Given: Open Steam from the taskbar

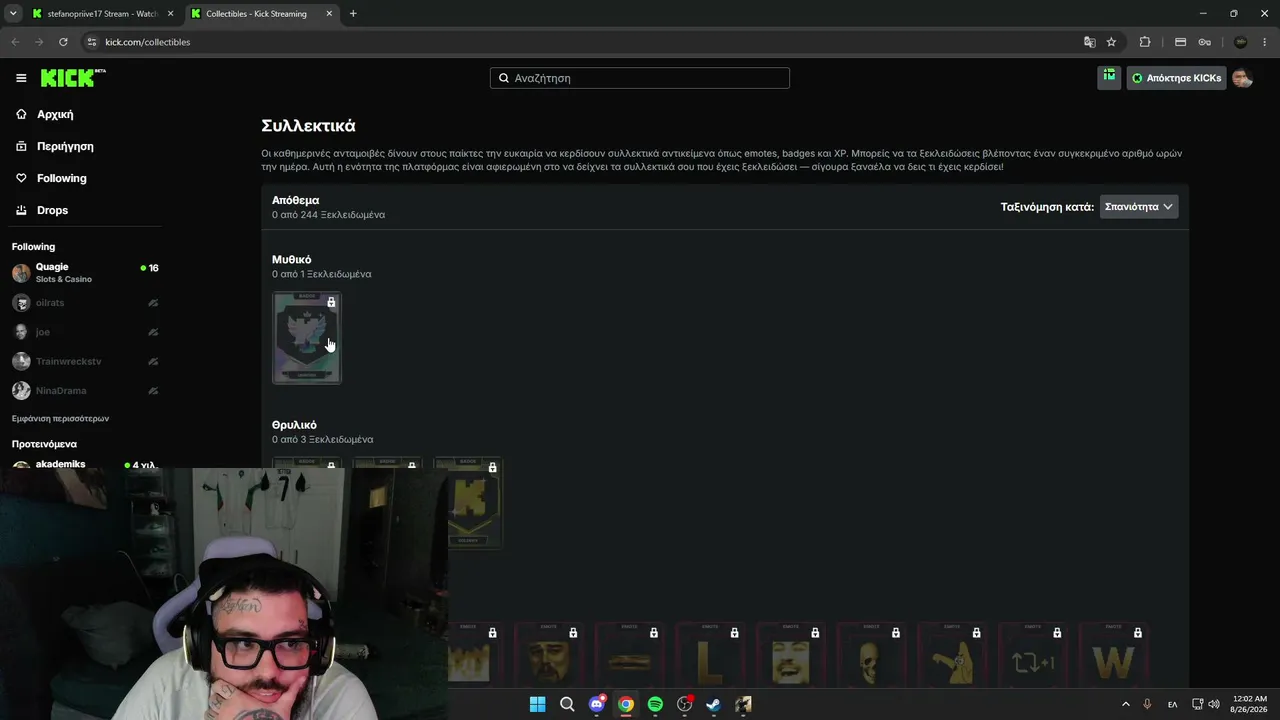Looking at the screenshot, I should click(x=713, y=704).
